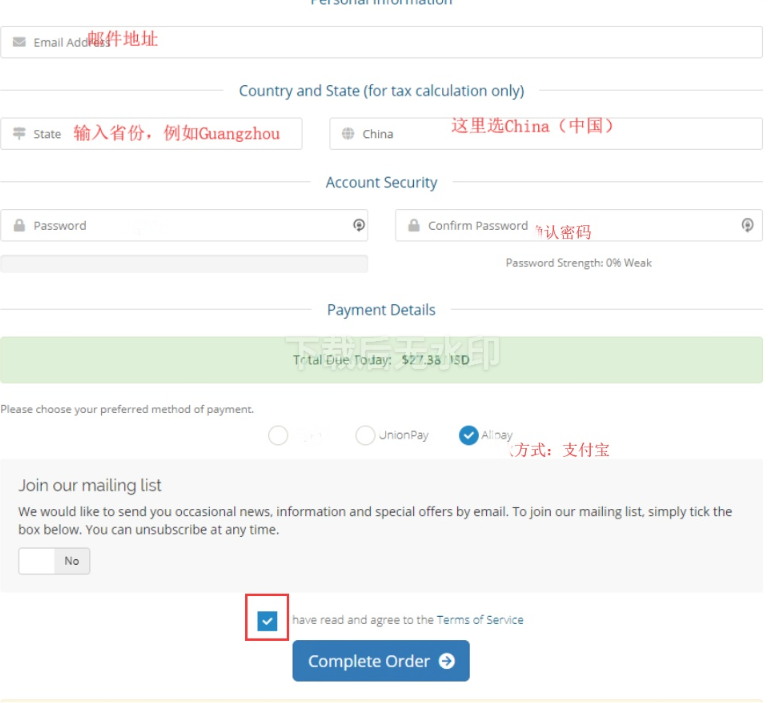Click the password strength meter bar
Screen dimensions: 783x703
tap(184, 264)
